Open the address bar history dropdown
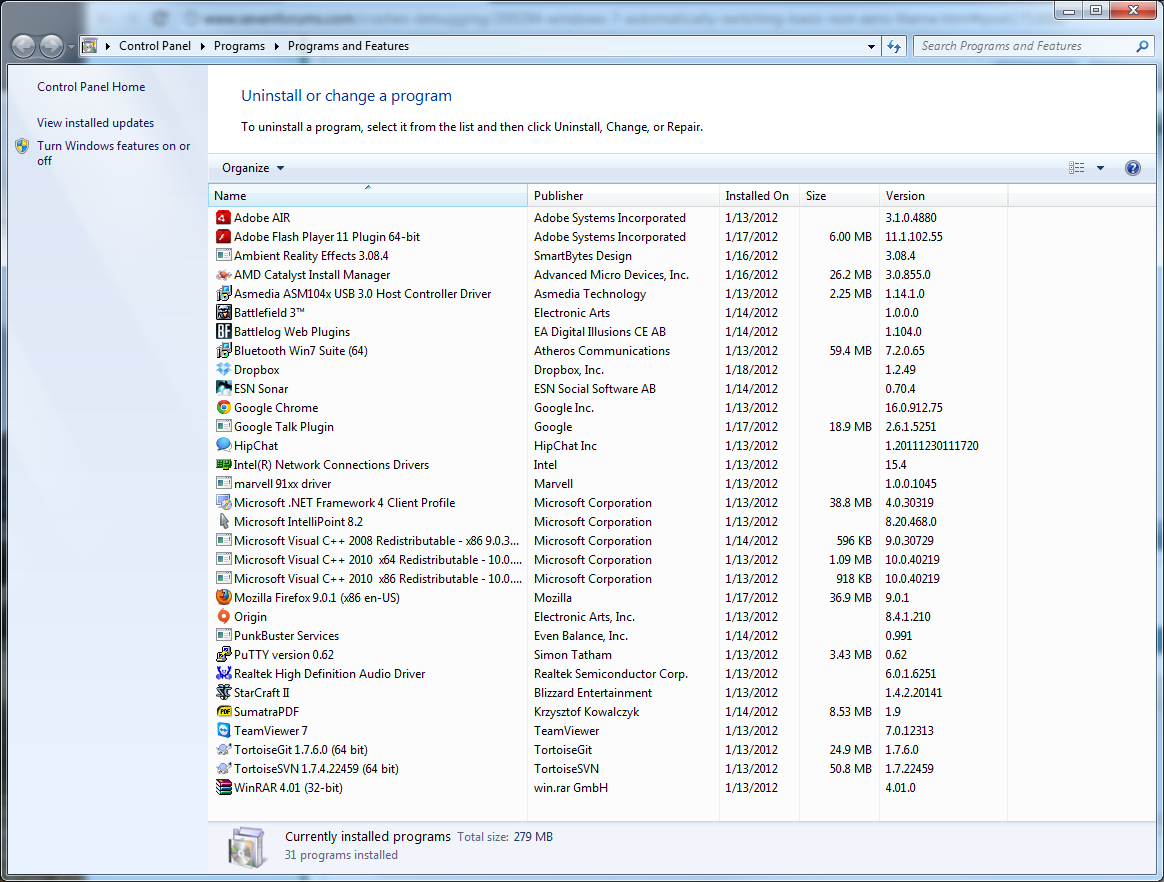This screenshot has width=1164, height=882. pyautogui.click(x=871, y=46)
